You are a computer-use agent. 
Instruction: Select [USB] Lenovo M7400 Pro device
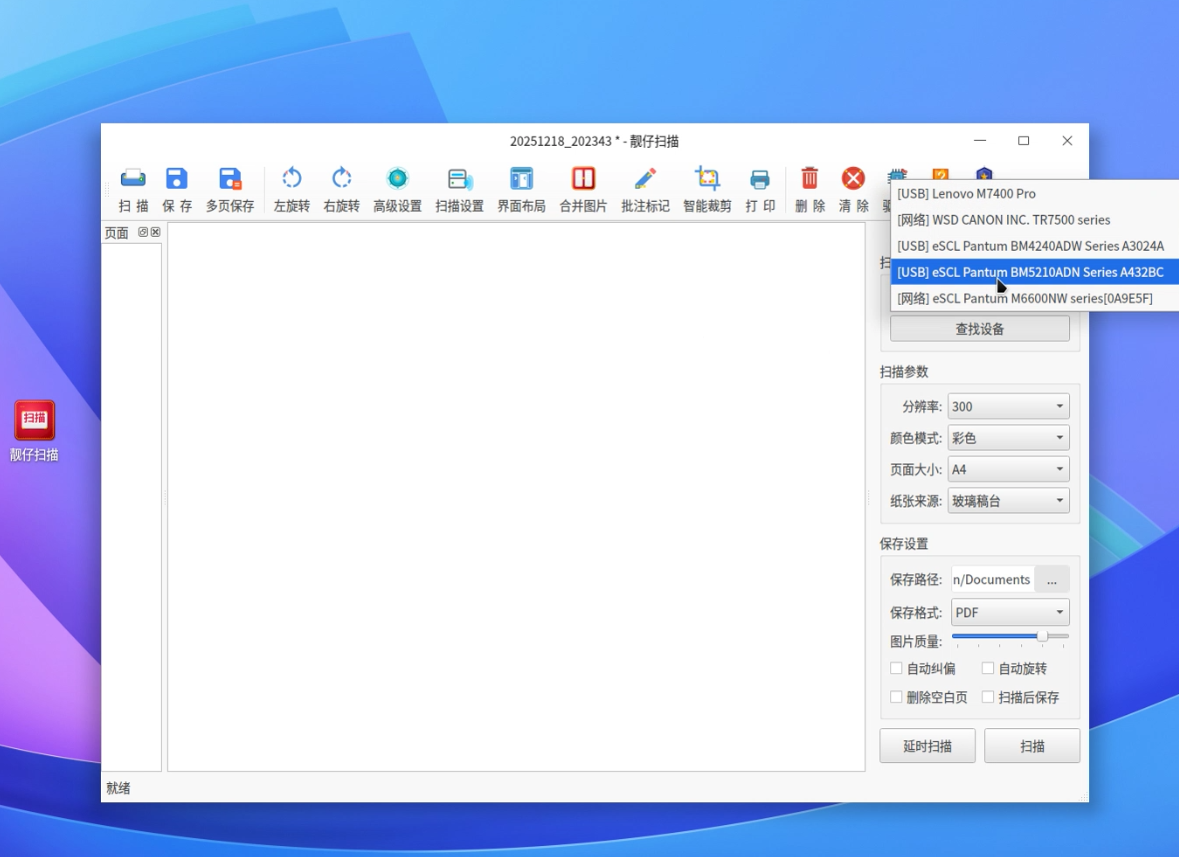click(x=1035, y=193)
